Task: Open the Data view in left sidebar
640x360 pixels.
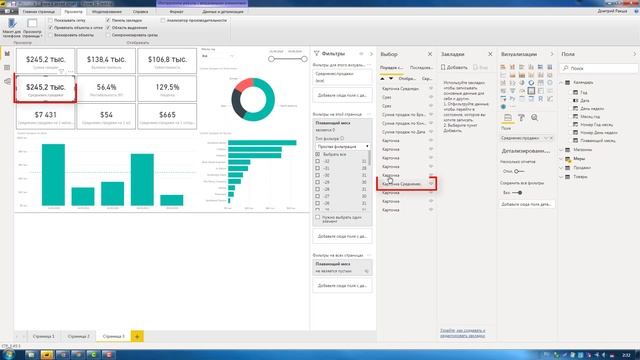Action: point(7,68)
